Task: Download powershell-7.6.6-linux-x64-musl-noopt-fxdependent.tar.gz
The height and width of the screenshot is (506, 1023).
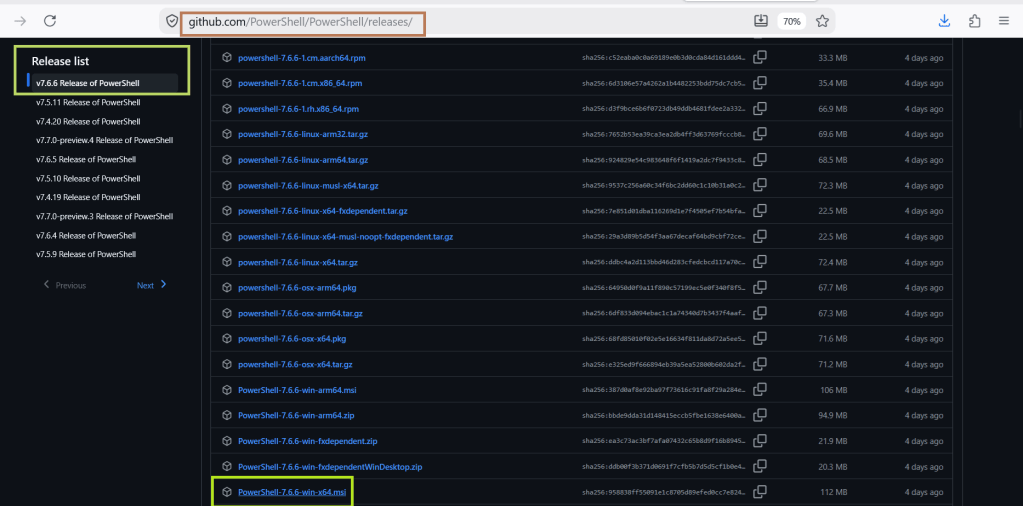Action: 345,236
